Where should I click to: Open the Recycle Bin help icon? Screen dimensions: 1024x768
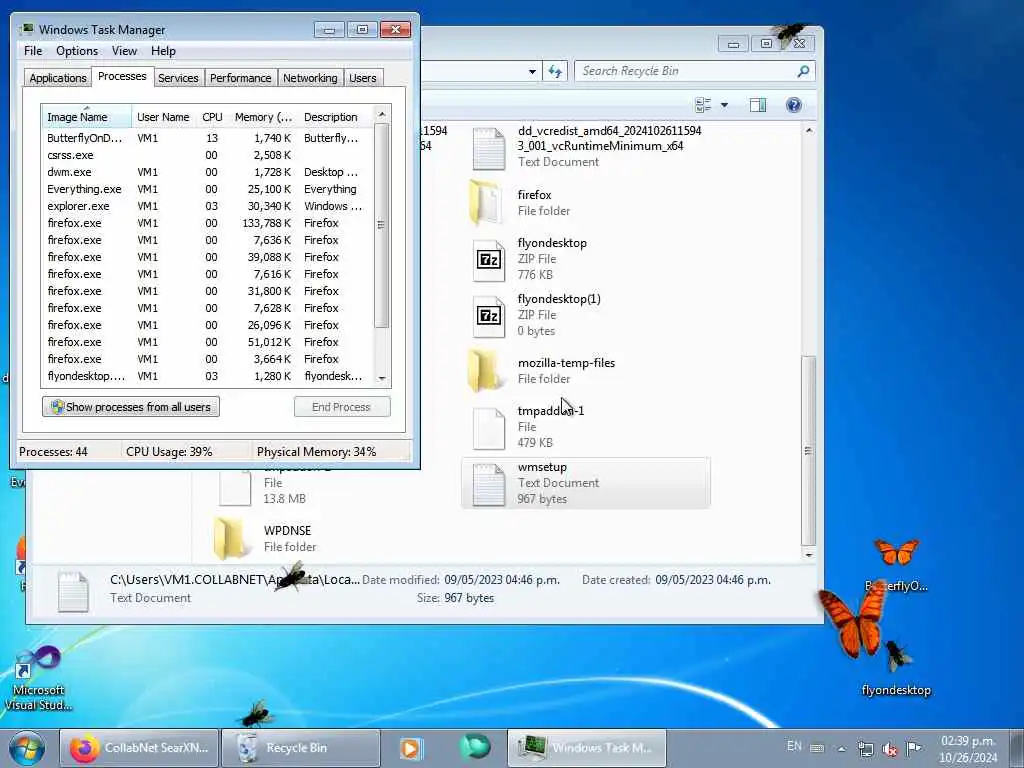pos(793,104)
